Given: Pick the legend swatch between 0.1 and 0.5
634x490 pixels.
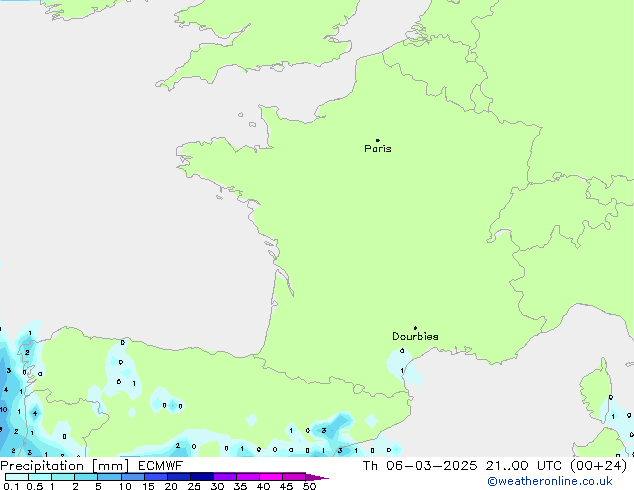Looking at the screenshot, I should [17, 477].
